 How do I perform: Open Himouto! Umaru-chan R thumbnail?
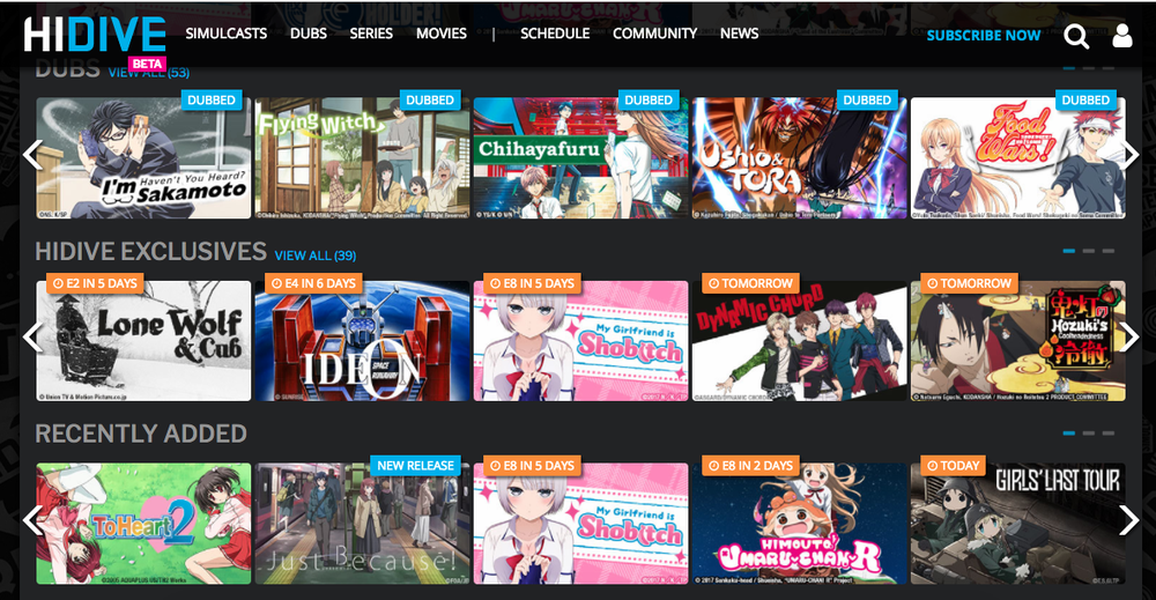799,523
